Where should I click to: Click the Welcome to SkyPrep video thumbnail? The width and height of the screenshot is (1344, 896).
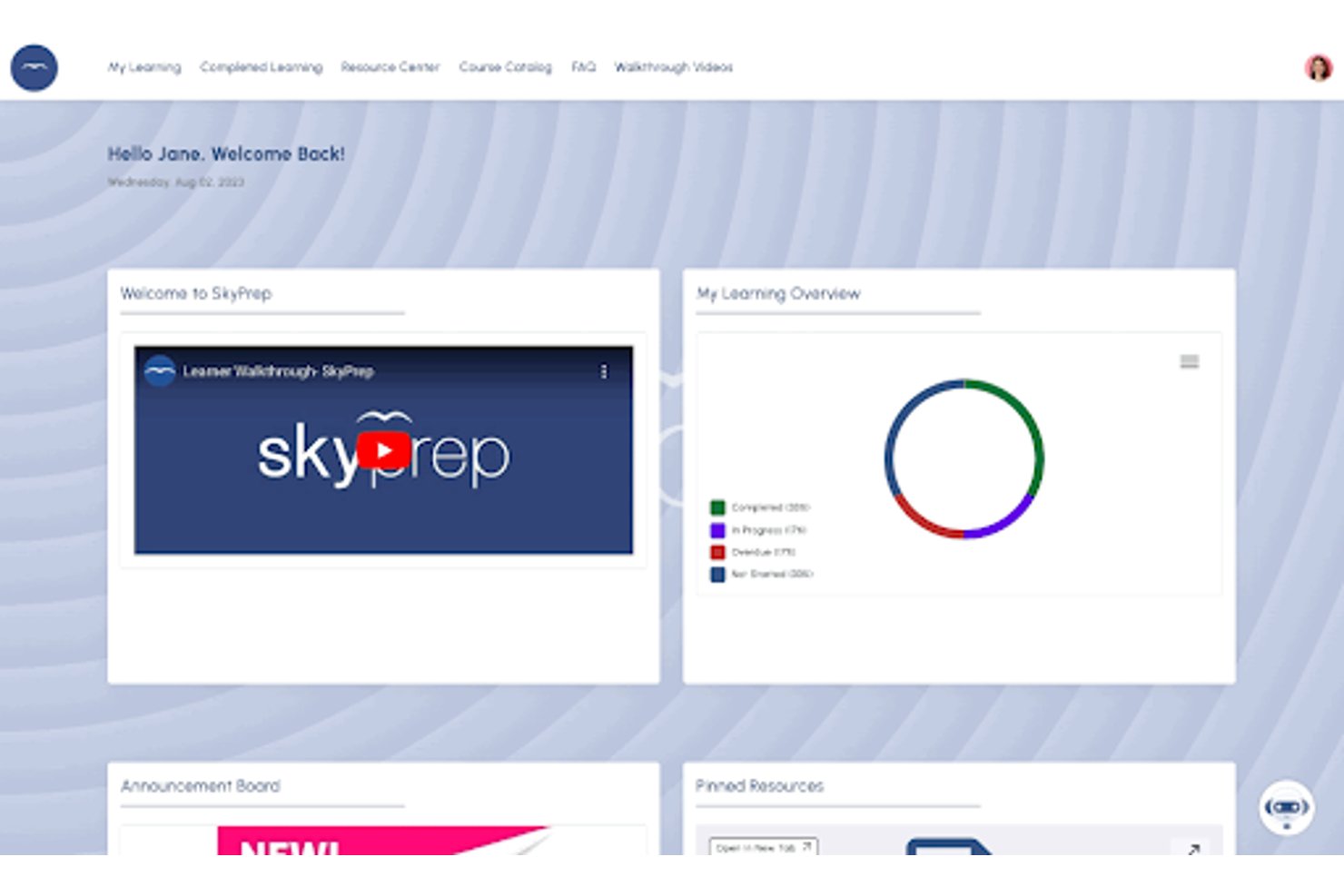tap(383, 450)
